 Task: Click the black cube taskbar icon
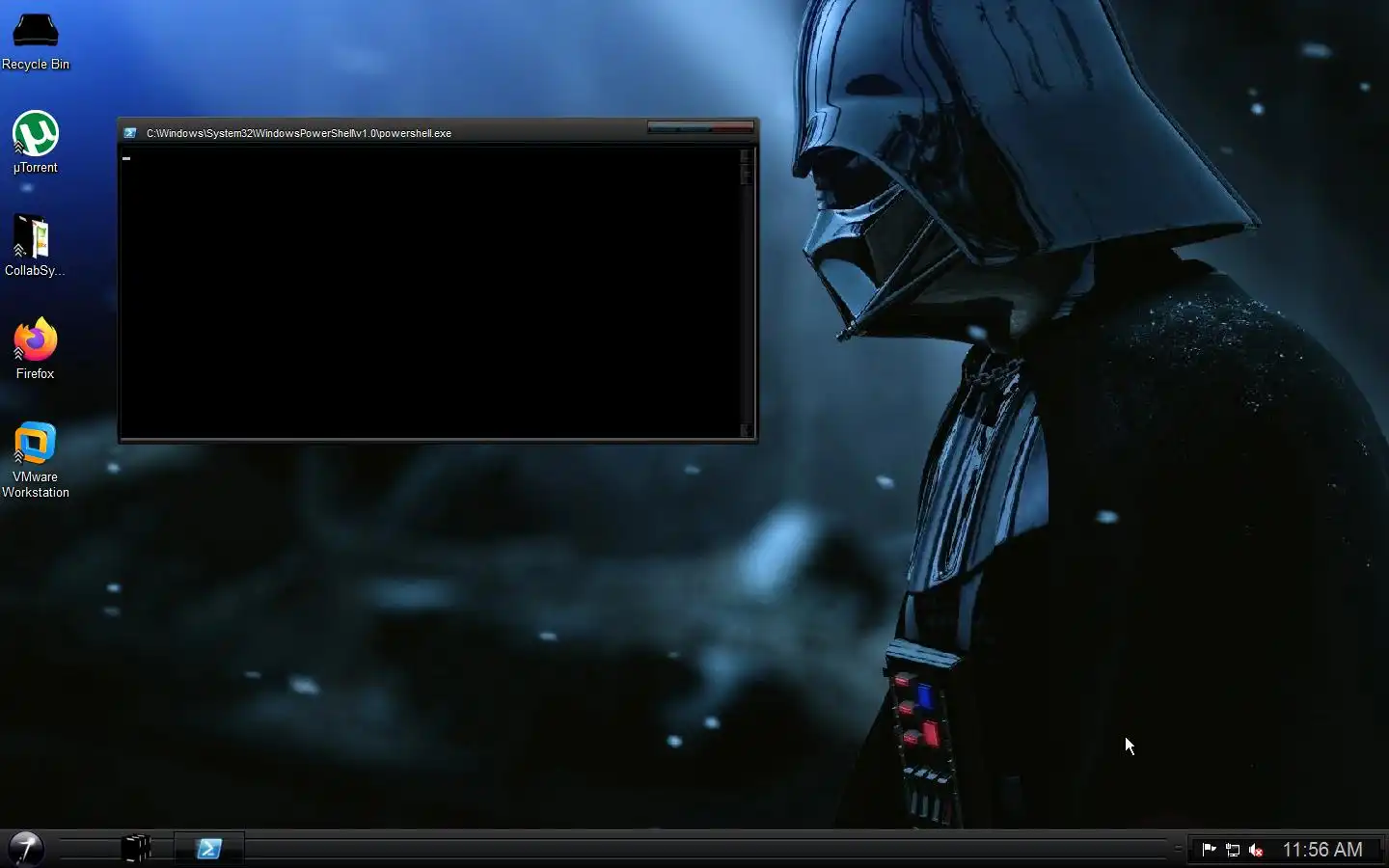tap(137, 849)
